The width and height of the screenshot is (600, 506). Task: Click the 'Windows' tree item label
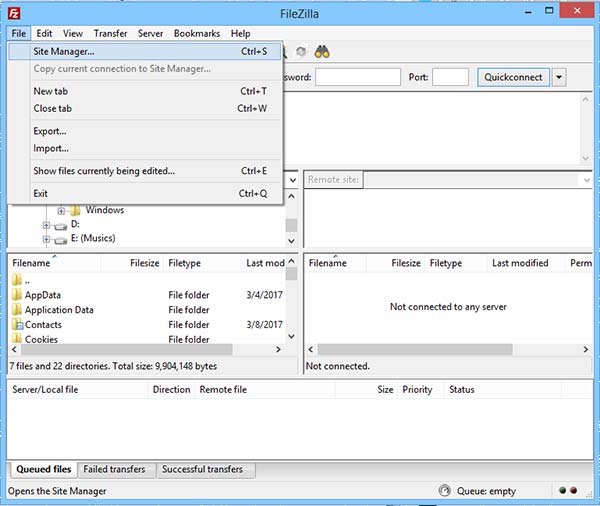105,210
